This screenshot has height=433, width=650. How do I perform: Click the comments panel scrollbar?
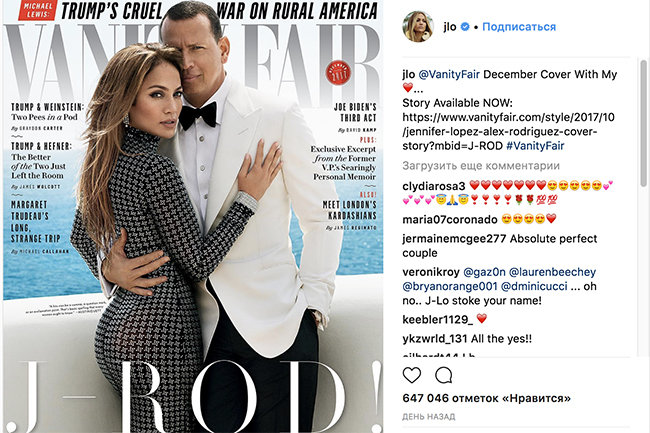pos(643,123)
